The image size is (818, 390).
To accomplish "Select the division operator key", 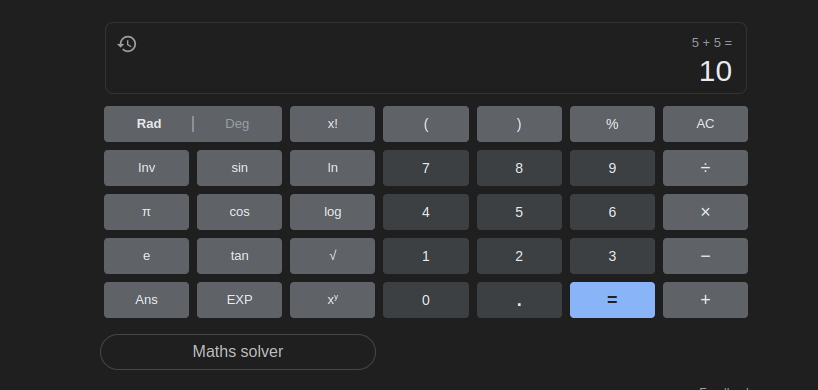I will tap(705, 168).
